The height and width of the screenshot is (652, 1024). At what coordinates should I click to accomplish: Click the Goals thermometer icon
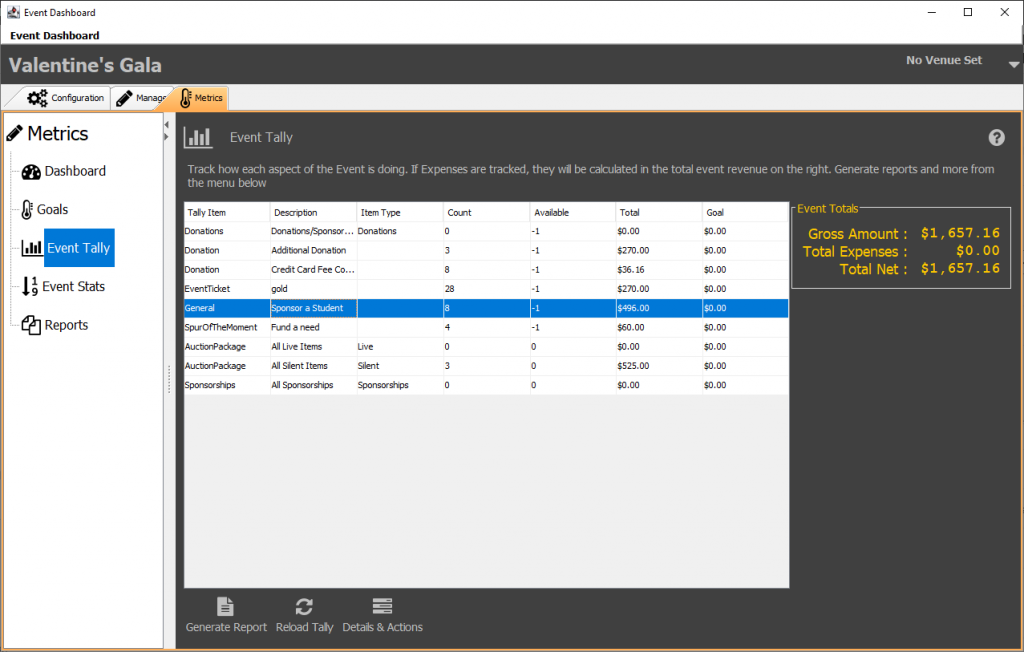pos(27,209)
